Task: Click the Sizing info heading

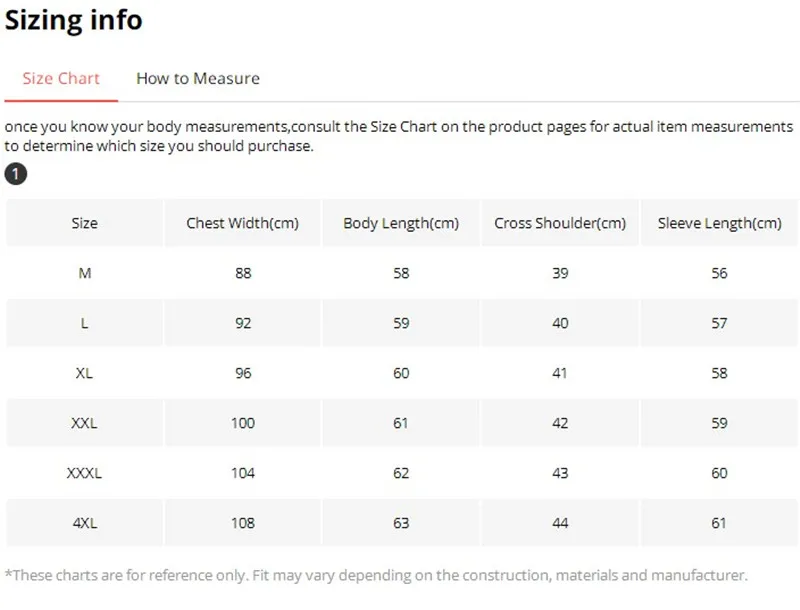Action: click(x=74, y=20)
